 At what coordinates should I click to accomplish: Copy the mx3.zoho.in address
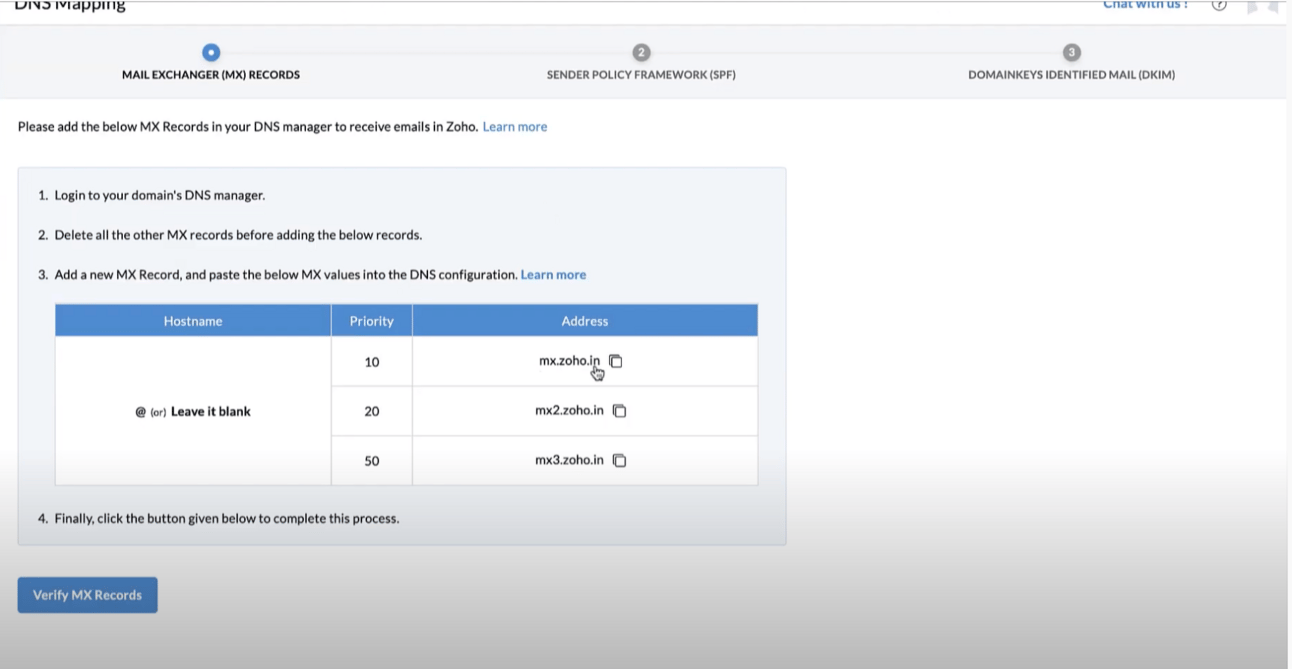pyautogui.click(x=620, y=460)
